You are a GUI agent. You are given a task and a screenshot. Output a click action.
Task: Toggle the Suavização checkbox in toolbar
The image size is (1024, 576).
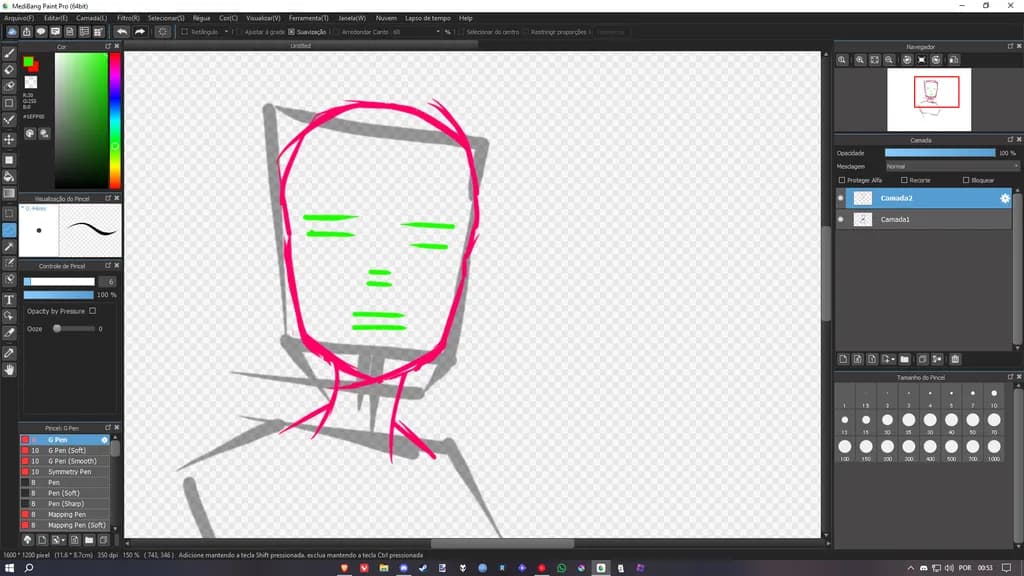[291, 31]
